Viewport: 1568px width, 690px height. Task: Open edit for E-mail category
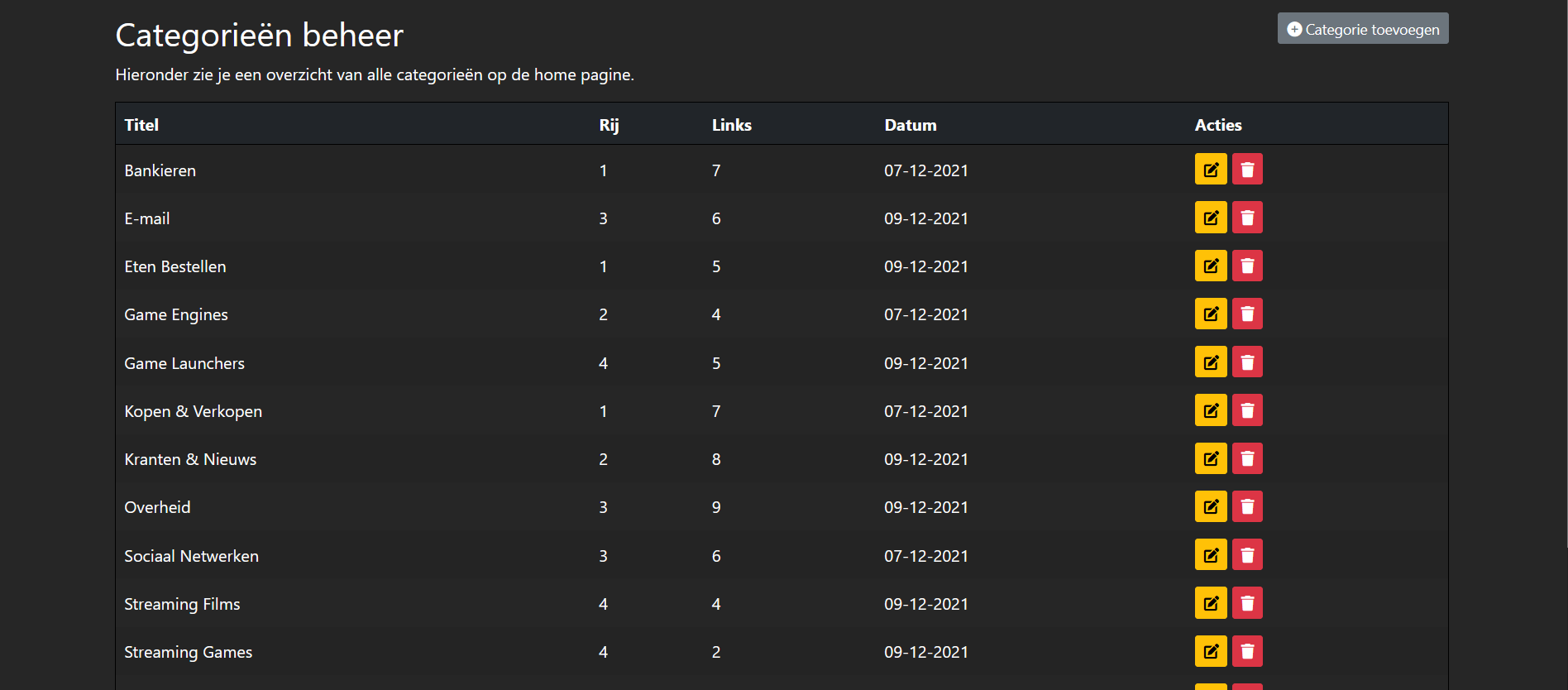click(x=1211, y=218)
